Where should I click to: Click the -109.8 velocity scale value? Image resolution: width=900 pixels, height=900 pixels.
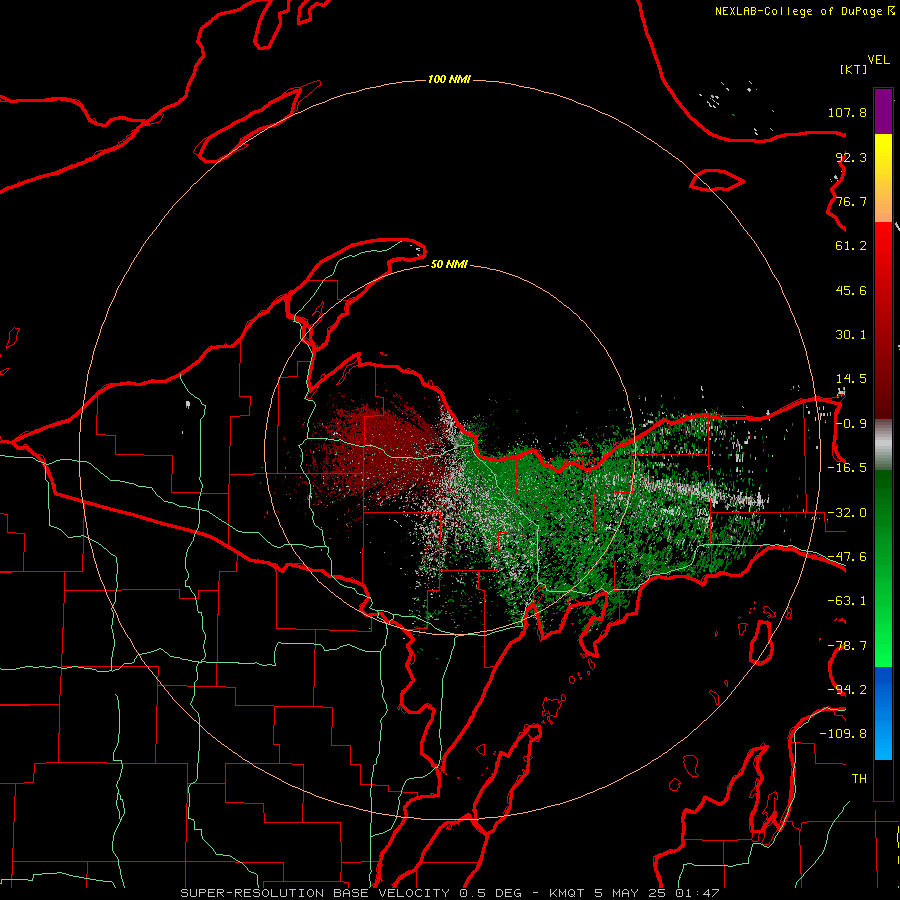click(843, 734)
